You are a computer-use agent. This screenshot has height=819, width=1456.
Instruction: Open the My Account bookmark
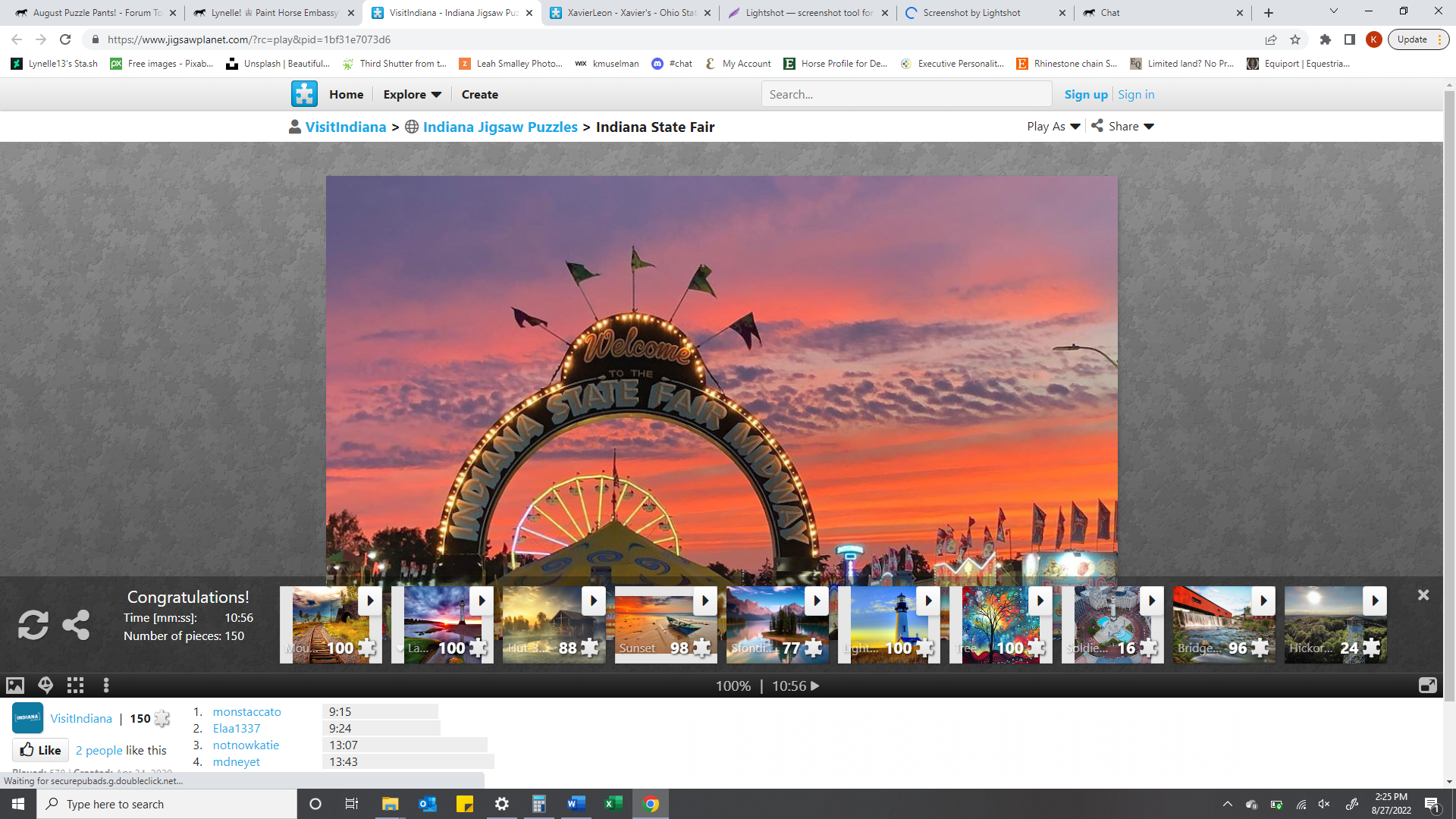[737, 64]
